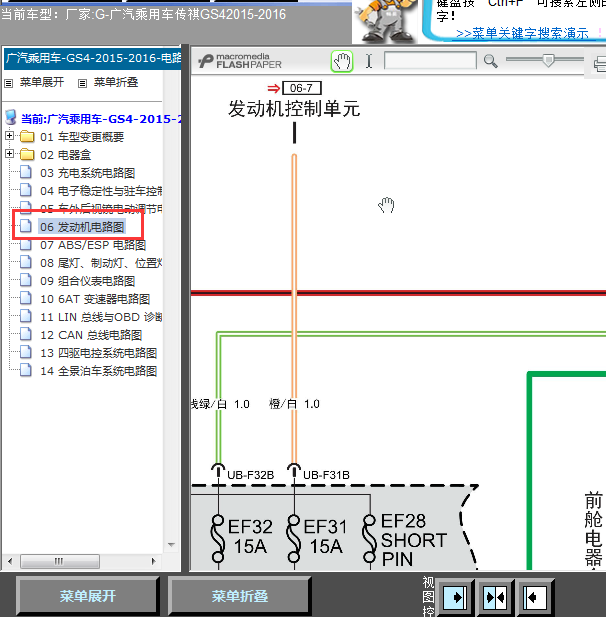
Task: Click the computer icon beside current model
Action: [11, 118]
